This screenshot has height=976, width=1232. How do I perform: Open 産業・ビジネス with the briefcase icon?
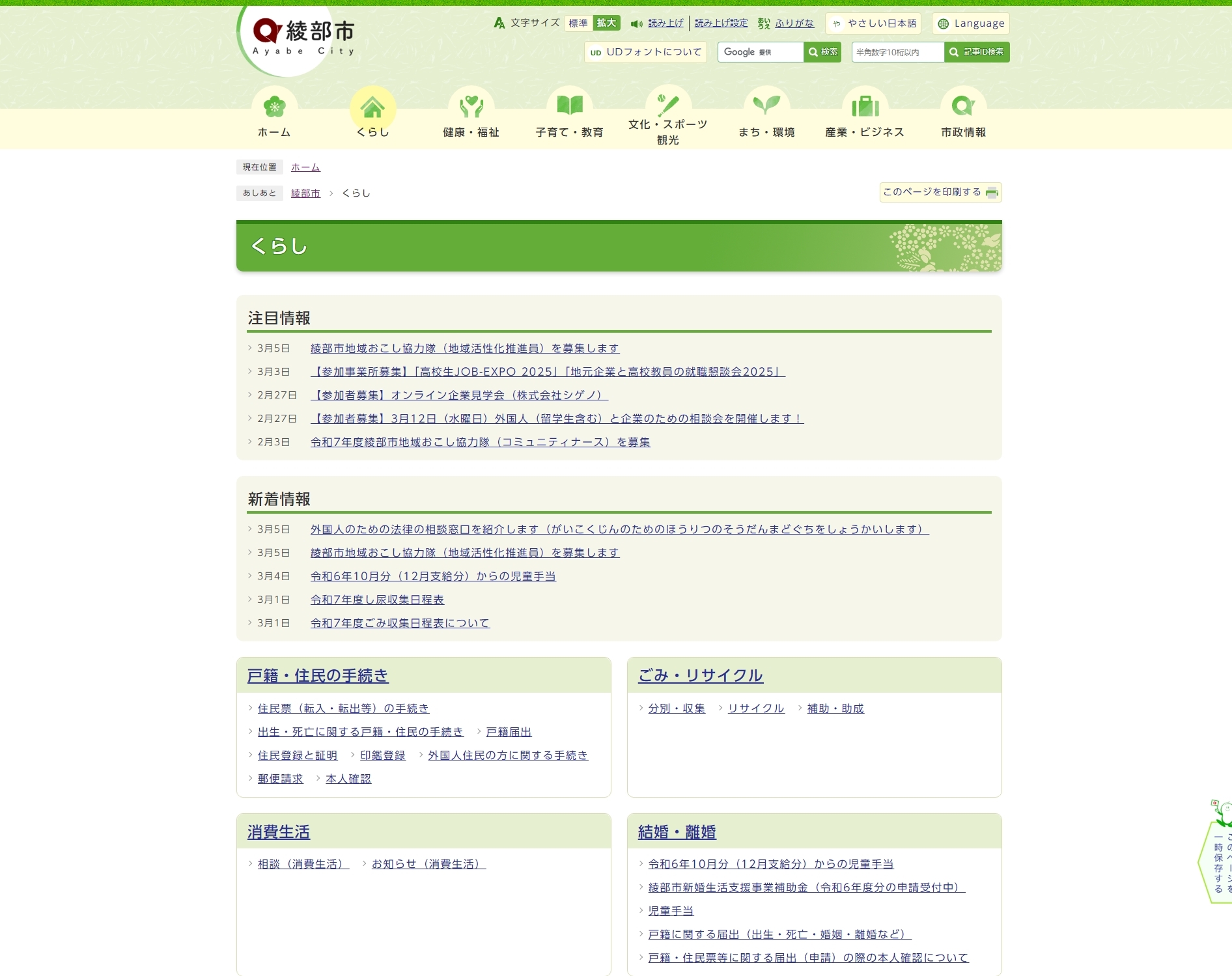pyautogui.click(x=865, y=106)
